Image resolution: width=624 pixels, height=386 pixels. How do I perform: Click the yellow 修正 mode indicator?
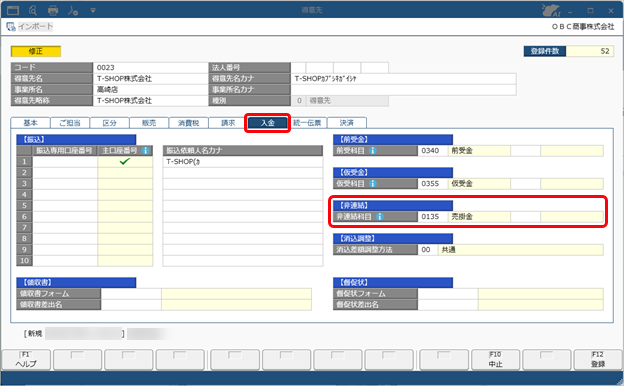pyautogui.click(x=36, y=51)
